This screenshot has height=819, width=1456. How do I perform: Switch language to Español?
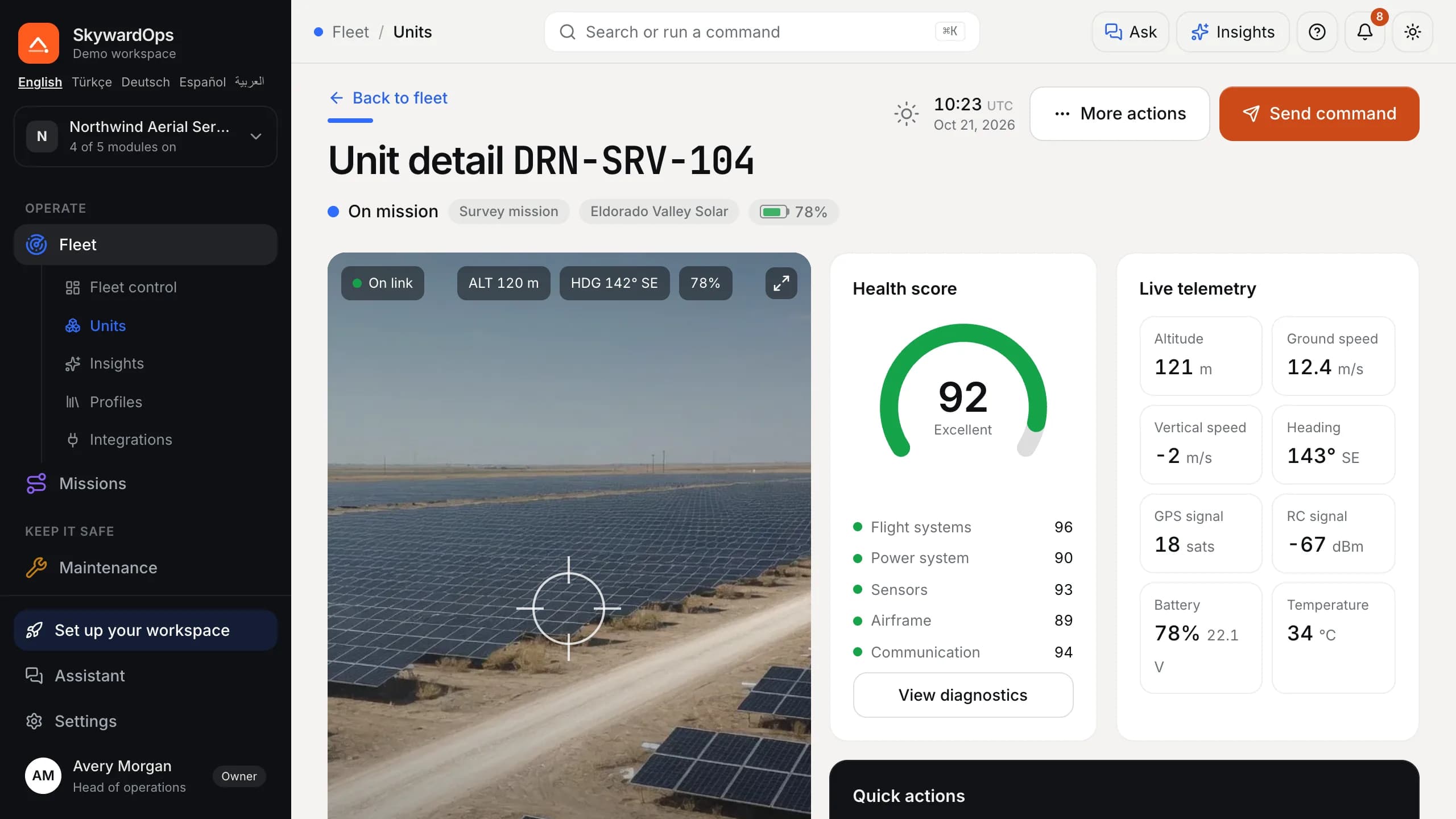coord(202,82)
